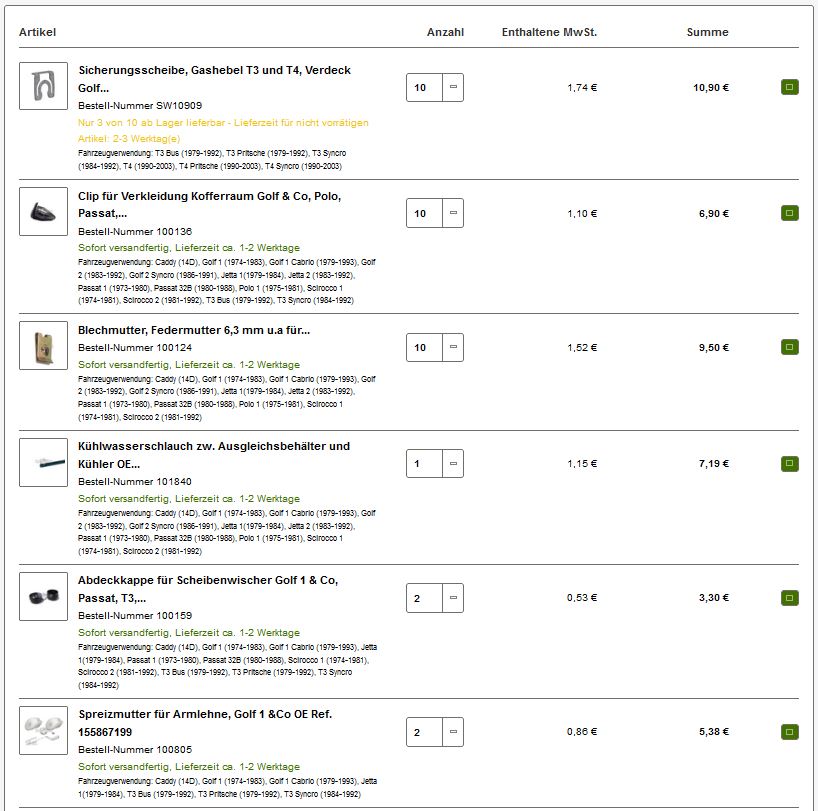Select Spreizmutter quantity number field
This screenshot has height=811, width=818.
pos(423,732)
